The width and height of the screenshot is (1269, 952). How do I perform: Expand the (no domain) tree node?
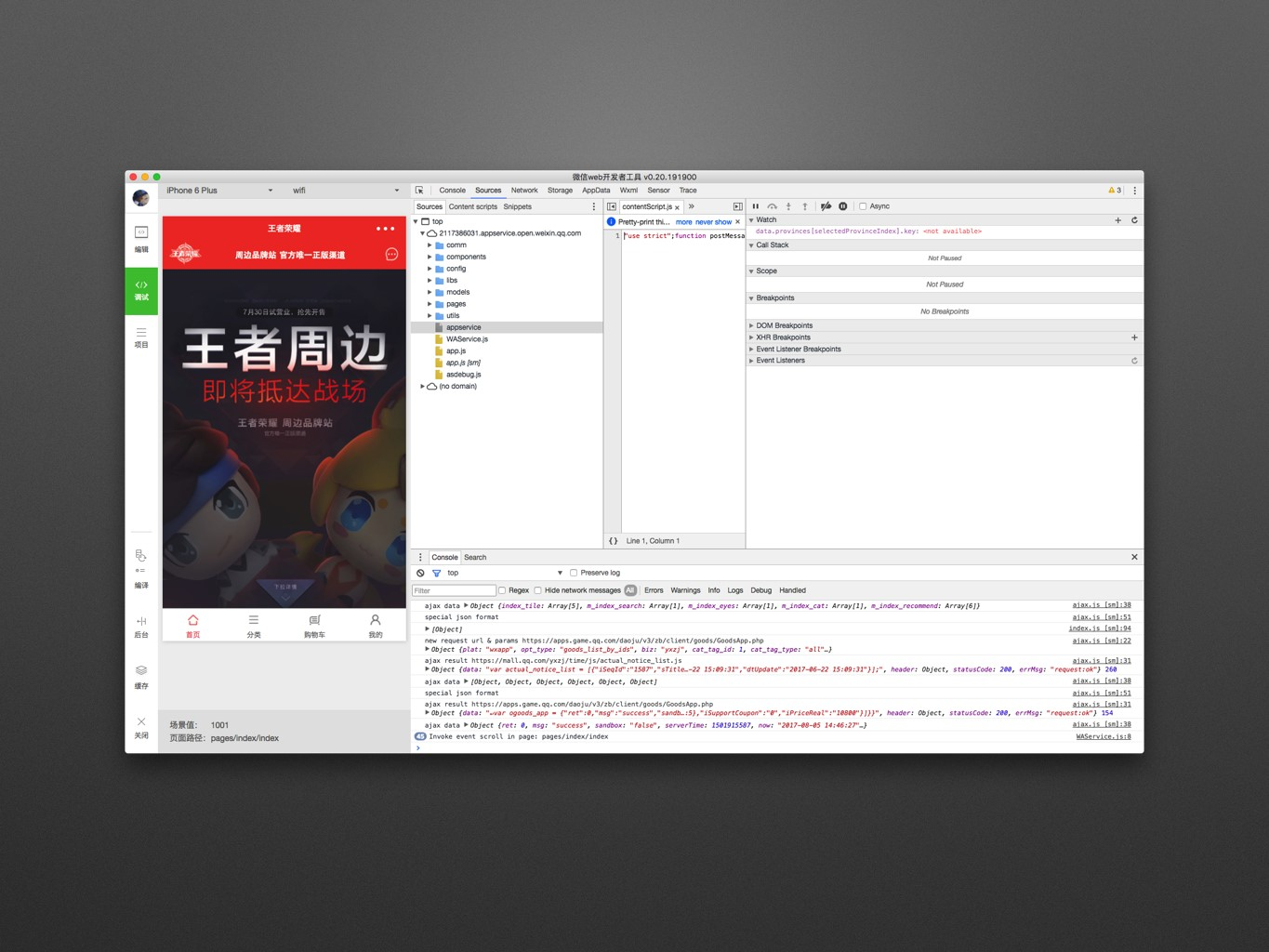(x=423, y=386)
